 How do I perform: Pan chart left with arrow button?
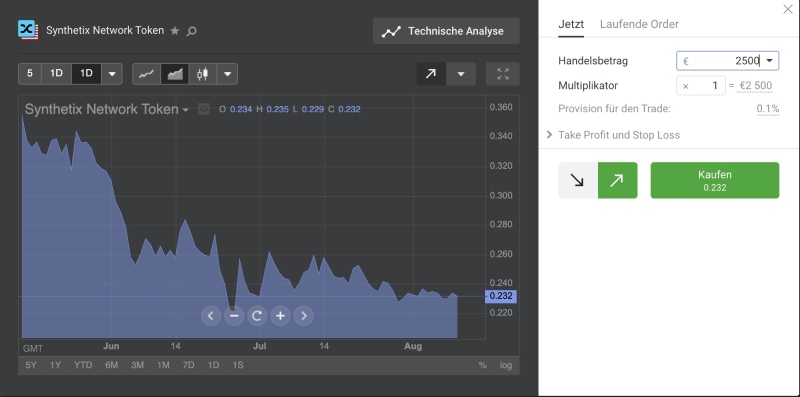tap(211, 316)
